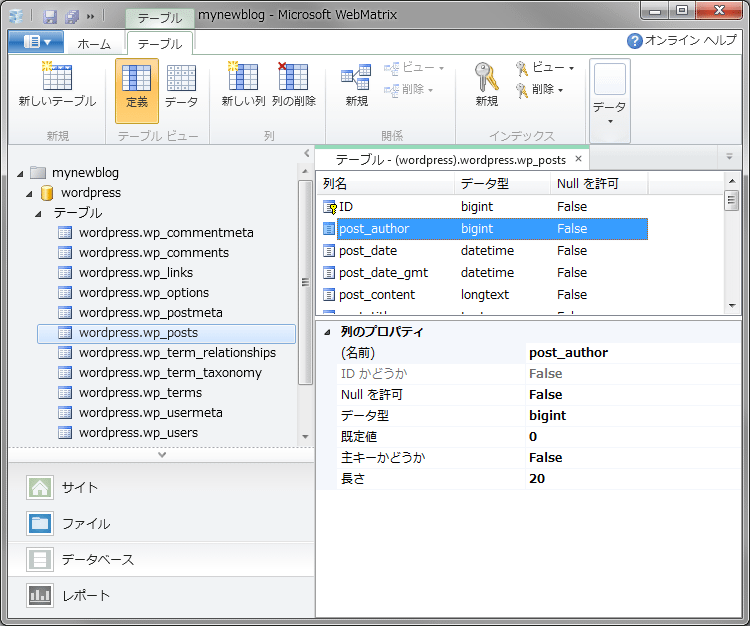Open the relationship View (ビュー) dropdown
The image size is (750, 626).
pos(414,68)
